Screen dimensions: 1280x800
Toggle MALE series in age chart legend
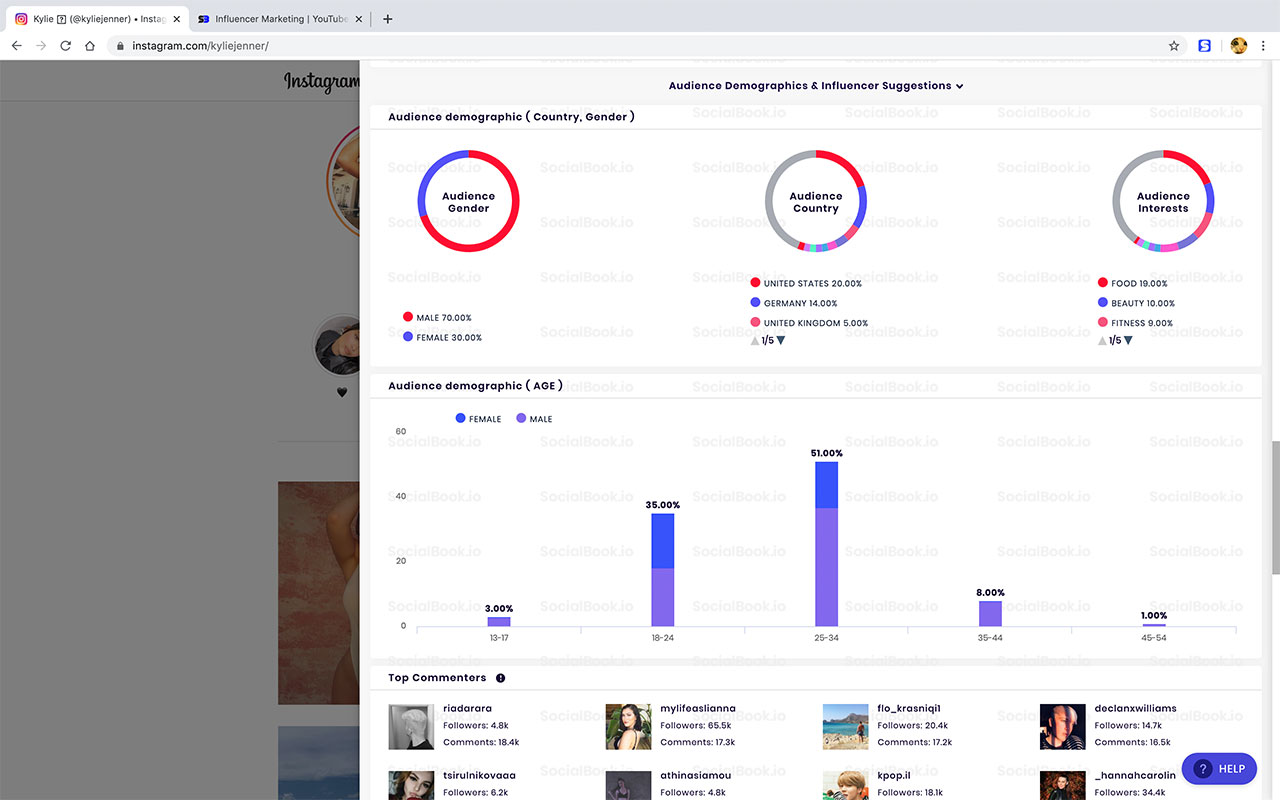click(x=535, y=419)
